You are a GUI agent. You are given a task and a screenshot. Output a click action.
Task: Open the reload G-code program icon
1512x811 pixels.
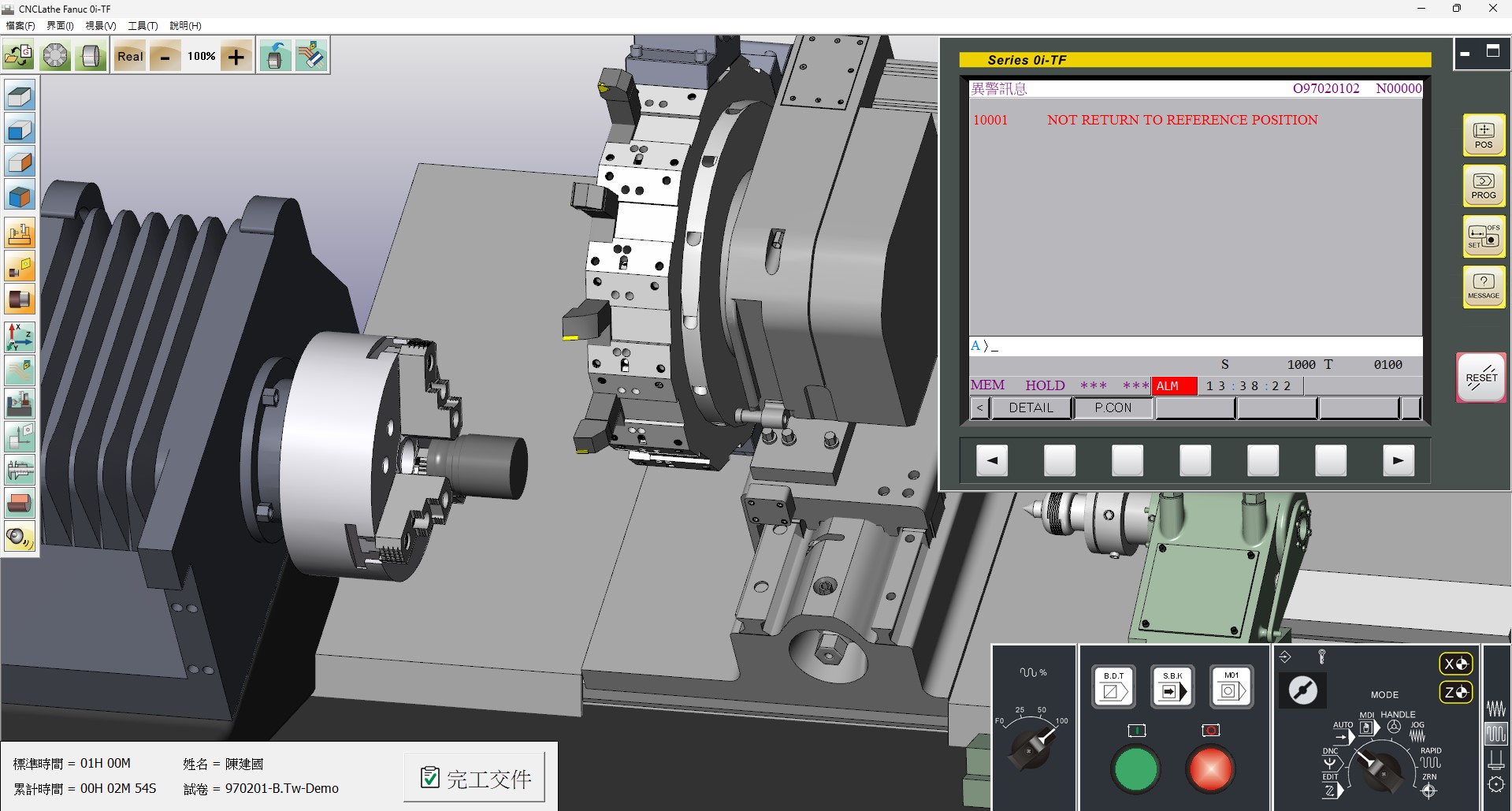[x=19, y=56]
